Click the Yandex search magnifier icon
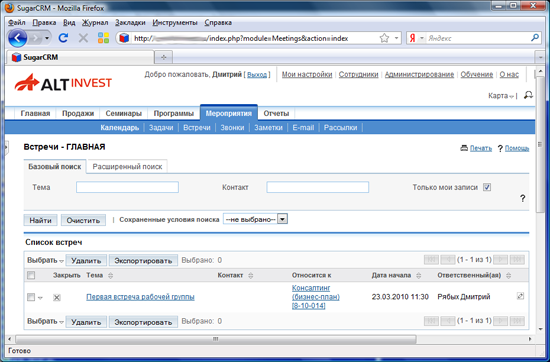Viewport: 550px width, 362px height. (535, 38)
